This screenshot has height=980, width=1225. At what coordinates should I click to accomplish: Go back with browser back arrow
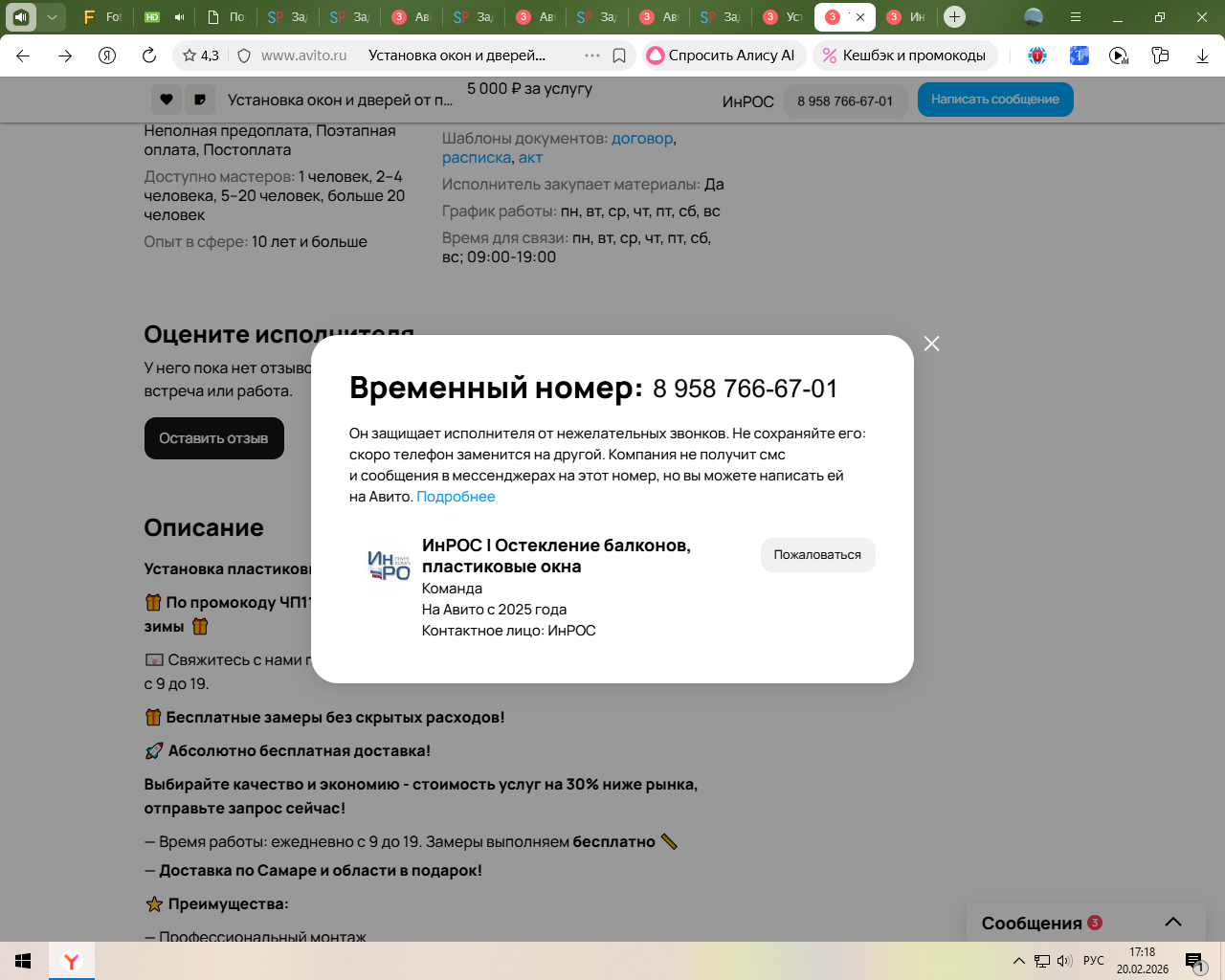23,56
